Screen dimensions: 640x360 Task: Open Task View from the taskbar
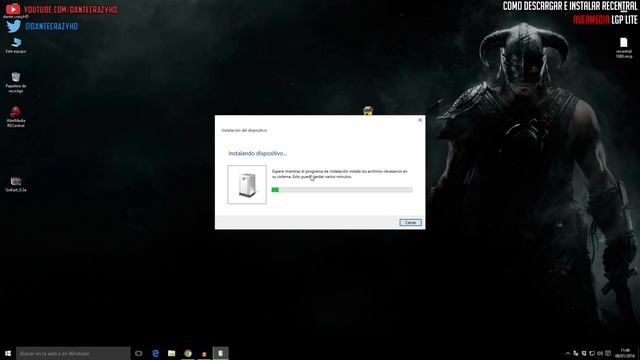pyautogui.click(x=139, y=353)
